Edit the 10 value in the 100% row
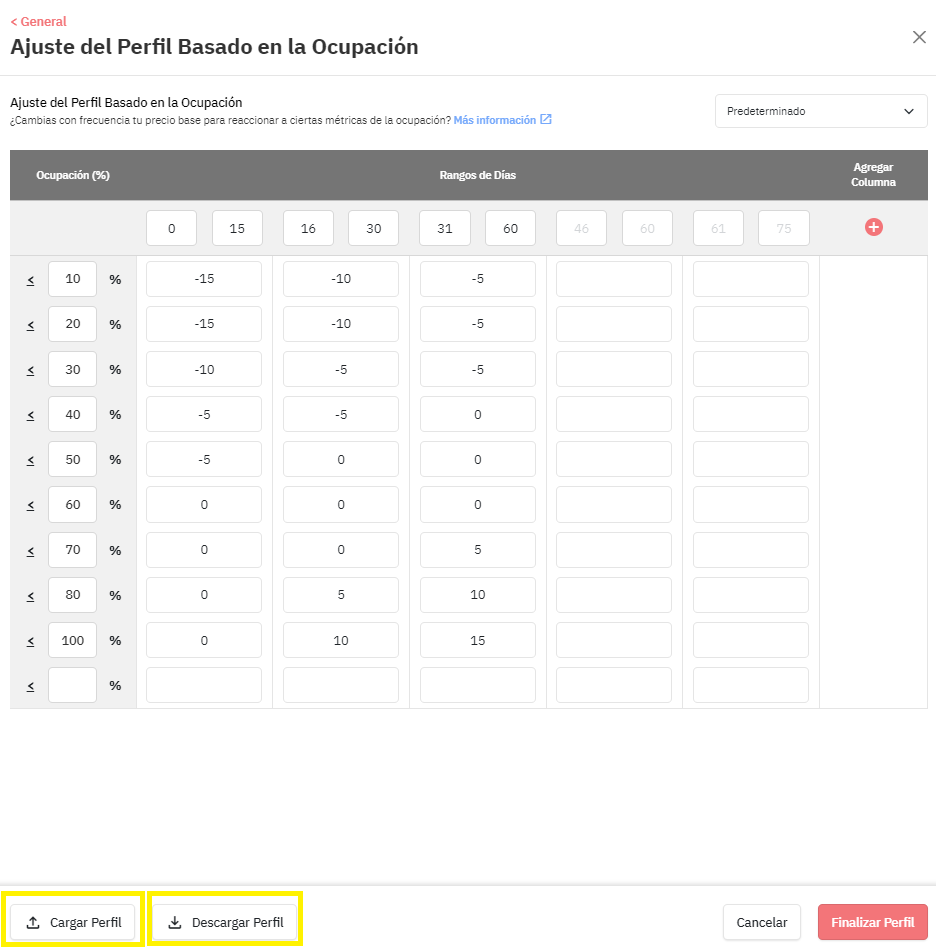The height and width of the screenshot is (948, 936). pos(341,640)
